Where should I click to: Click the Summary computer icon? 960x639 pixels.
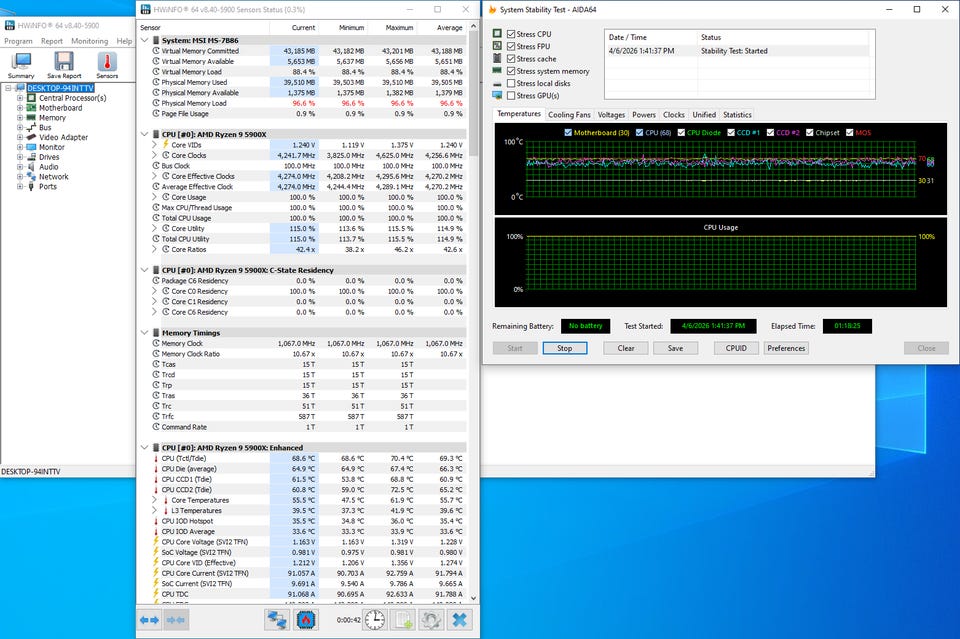21,64
